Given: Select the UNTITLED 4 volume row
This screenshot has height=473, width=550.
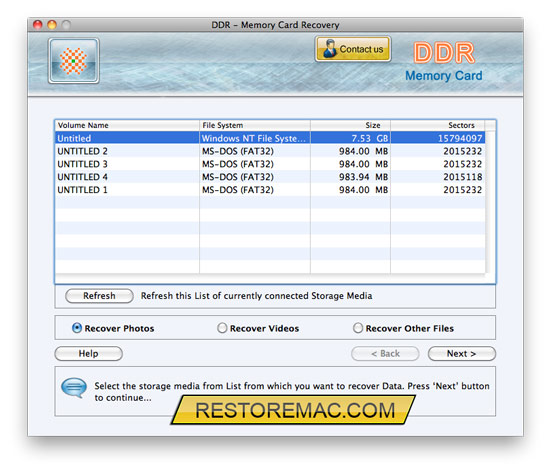Looking at the screenshot, I should tap(270, 177).
